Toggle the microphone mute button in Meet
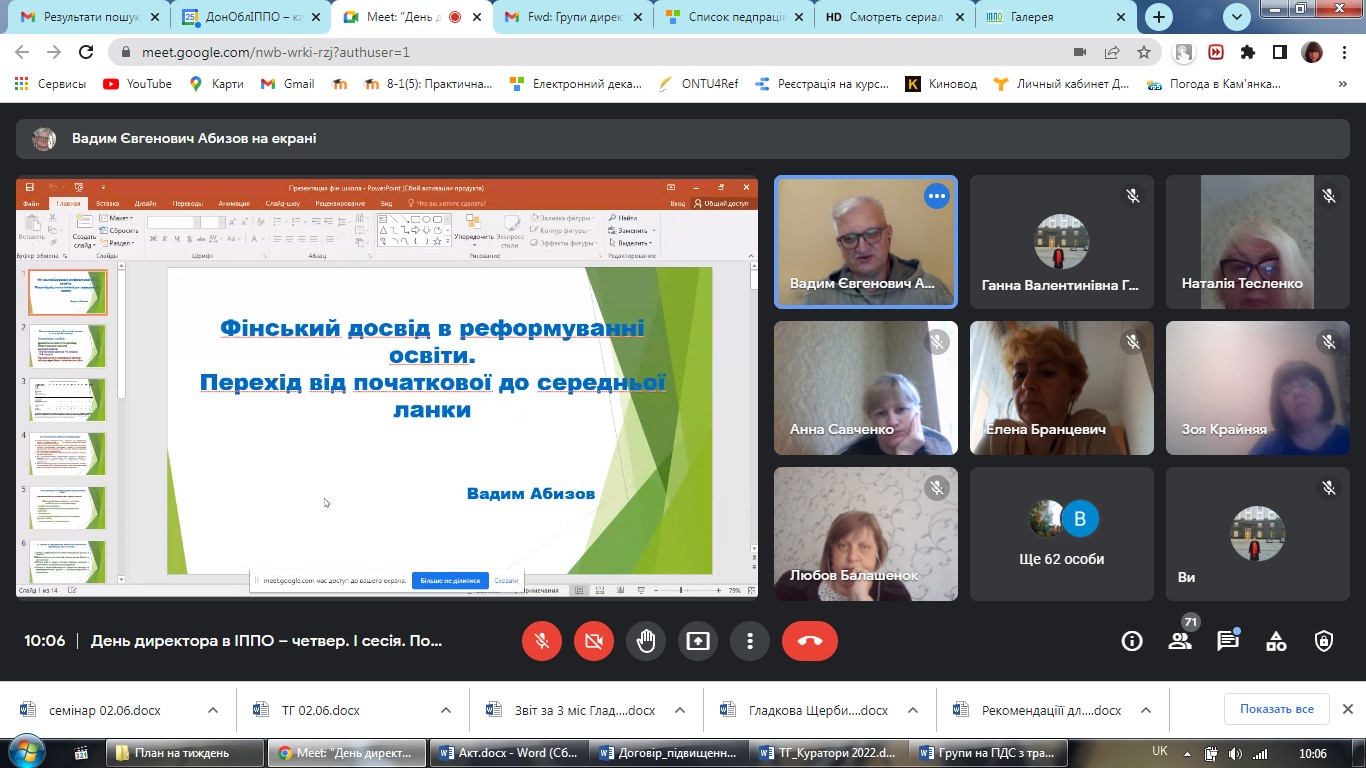1366x768 pixels. click(542, 641)
